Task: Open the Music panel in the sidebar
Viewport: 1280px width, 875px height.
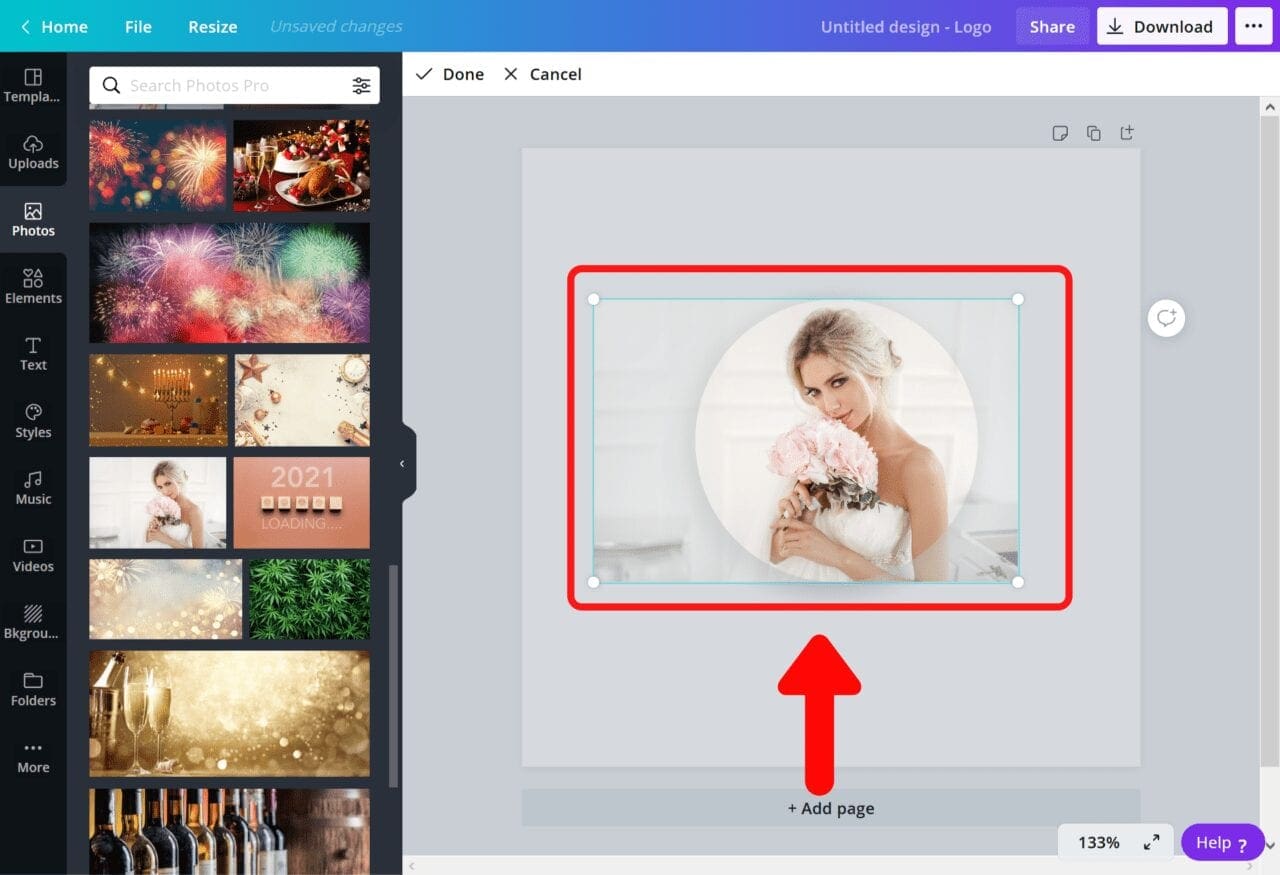Action: [x=33, y=487]
